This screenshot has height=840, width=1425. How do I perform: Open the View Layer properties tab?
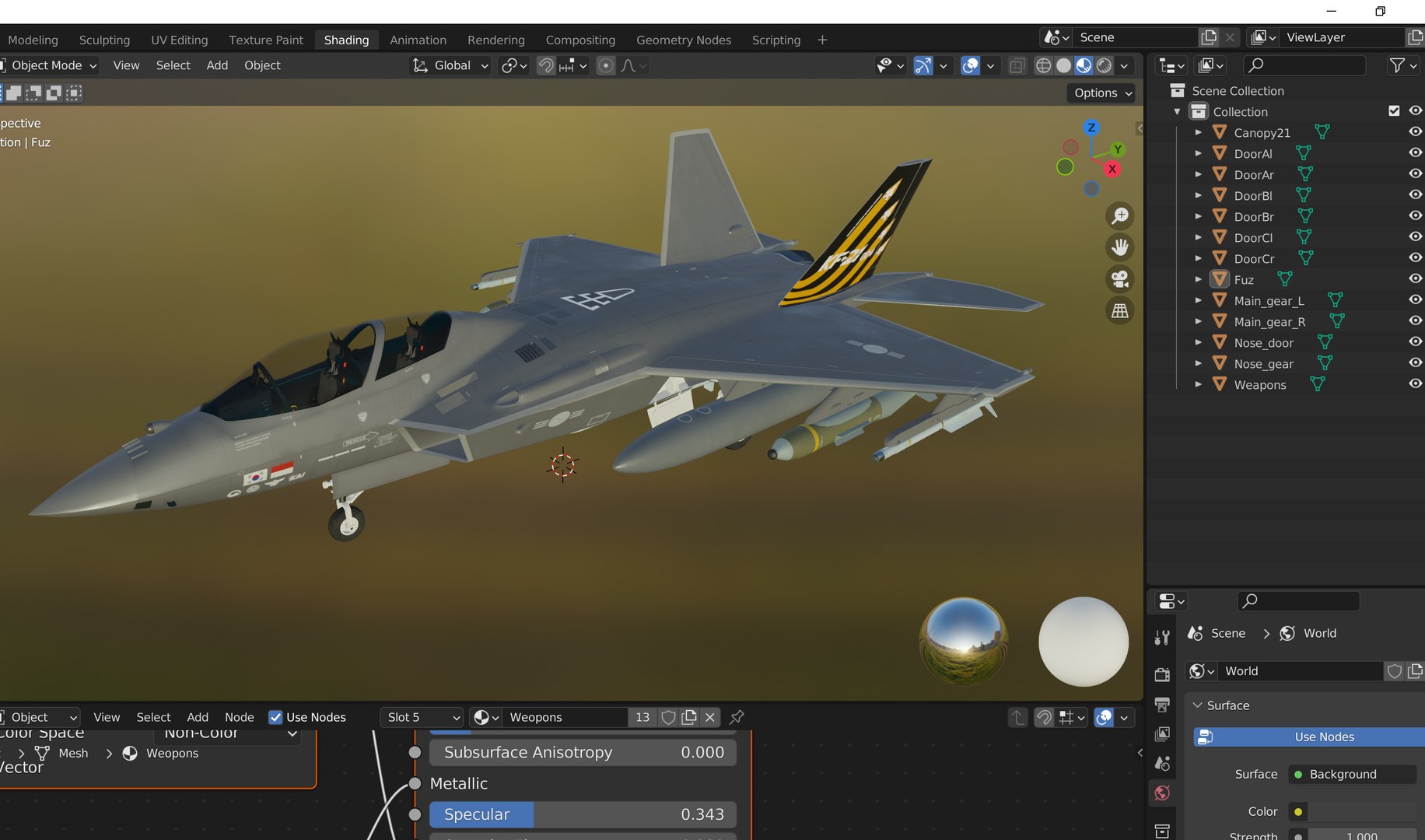1162,734
